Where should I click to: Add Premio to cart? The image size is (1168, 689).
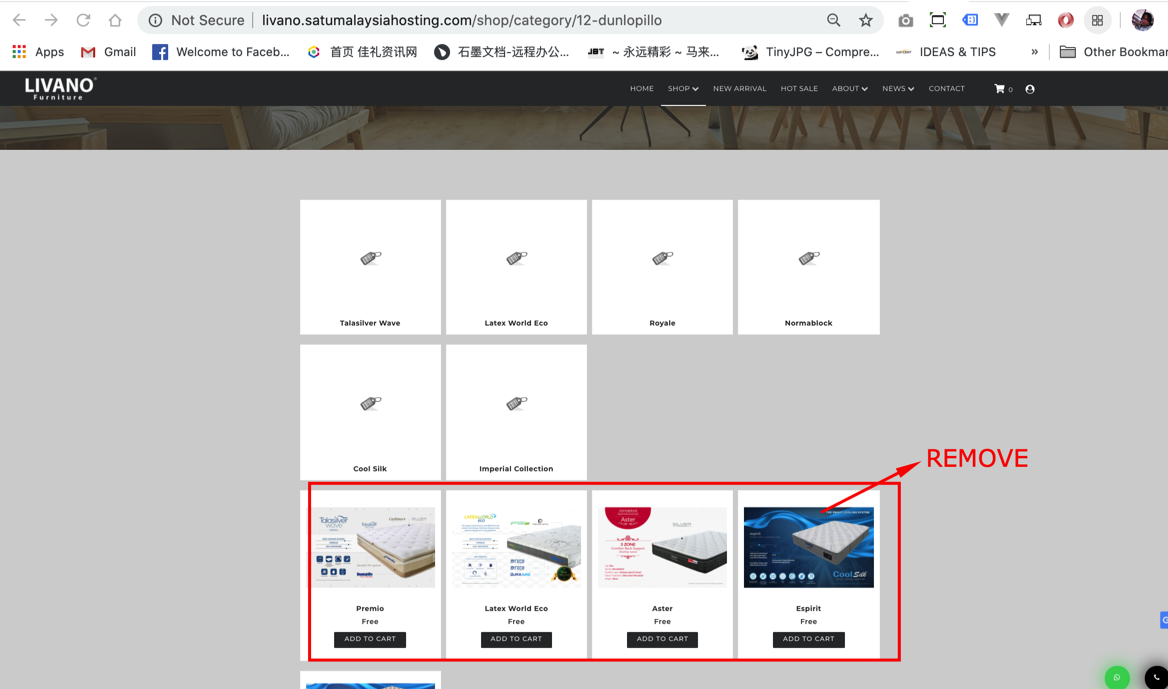[370, 639]
